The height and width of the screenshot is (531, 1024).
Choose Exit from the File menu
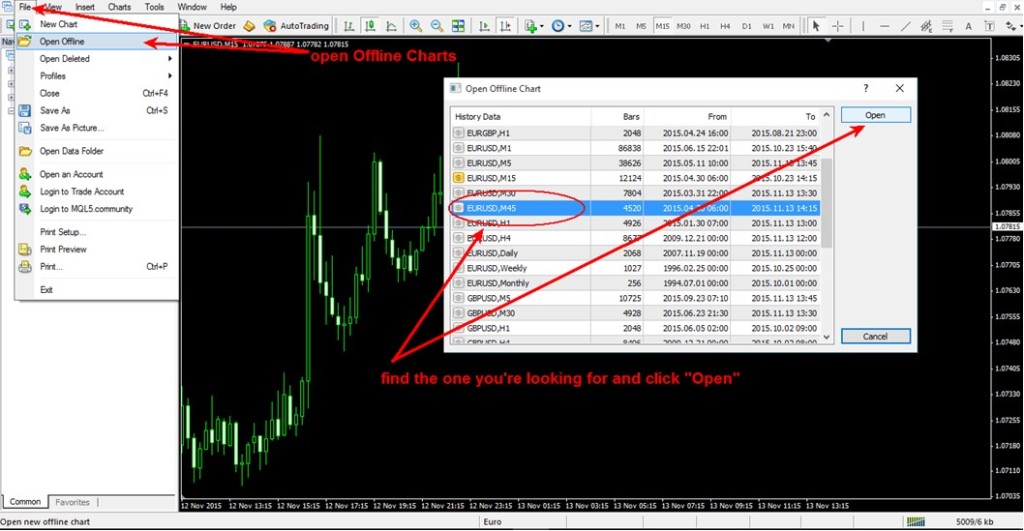point(97,289)
